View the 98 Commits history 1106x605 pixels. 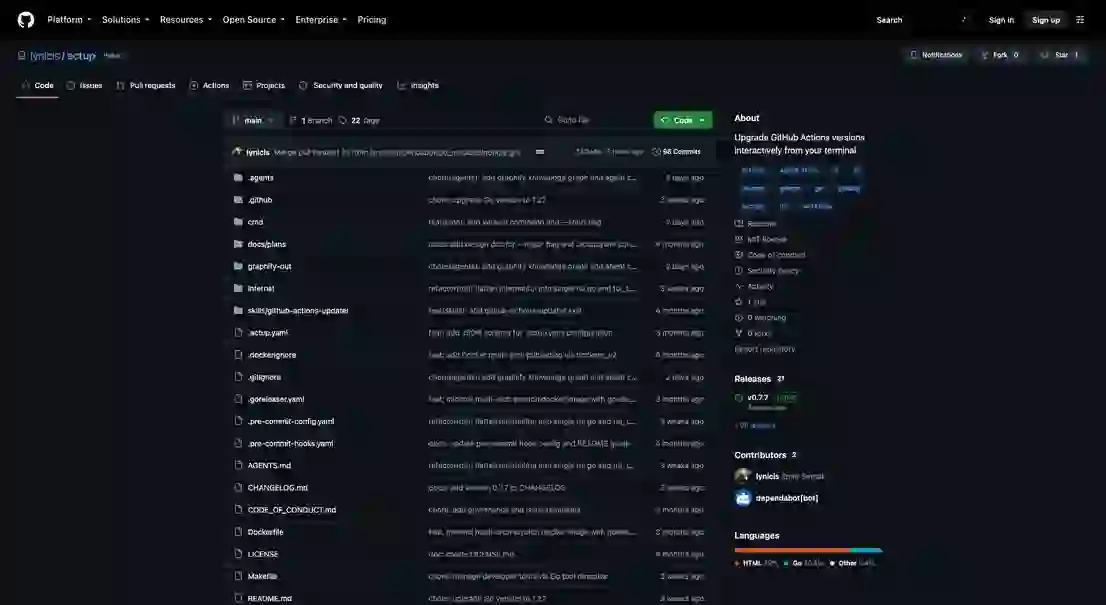click(x=676, y=152)
